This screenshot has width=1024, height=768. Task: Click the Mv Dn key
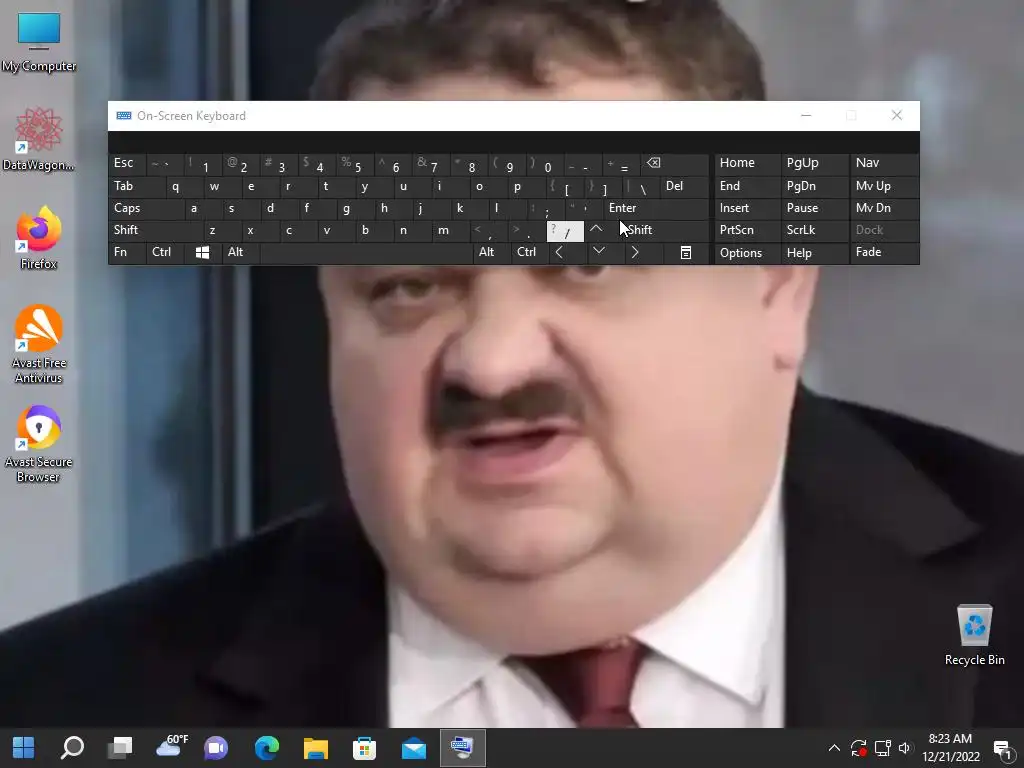(x=884, y=208)
